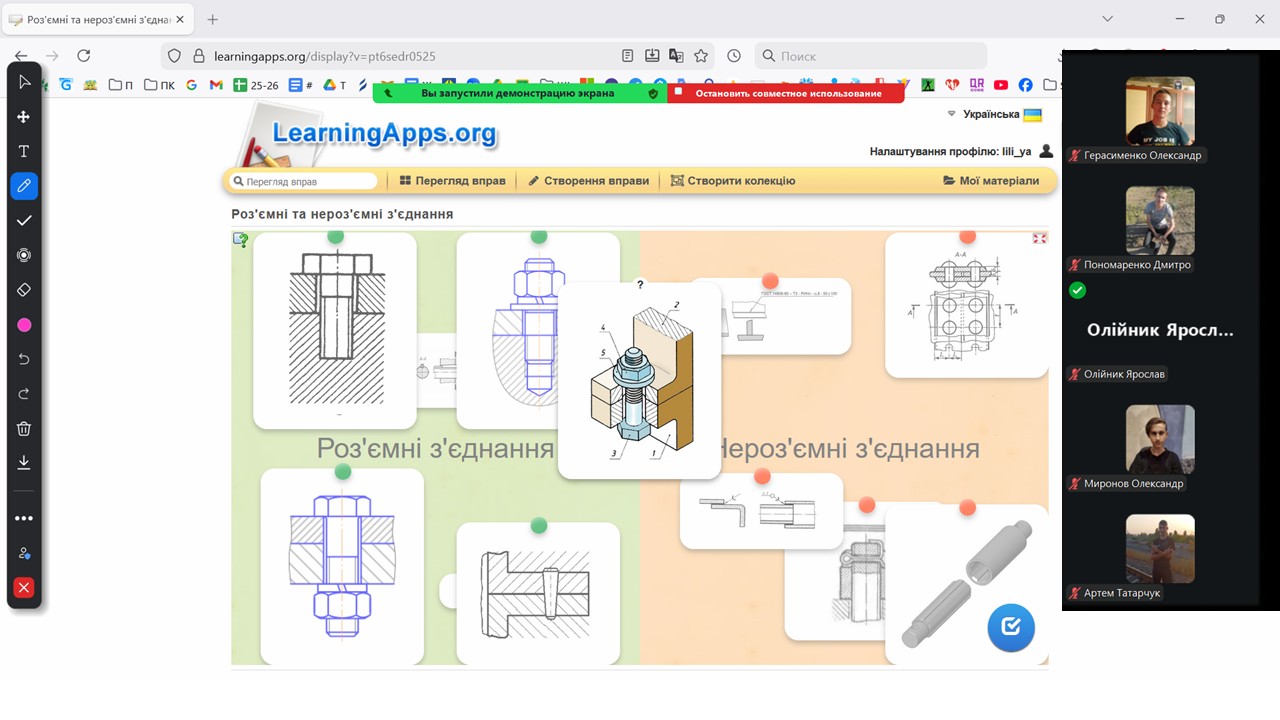The height and width of the screenshot is (720, 1280).
Task: Choose the pink annotation color swatch
Action: (x=24, y=325)
